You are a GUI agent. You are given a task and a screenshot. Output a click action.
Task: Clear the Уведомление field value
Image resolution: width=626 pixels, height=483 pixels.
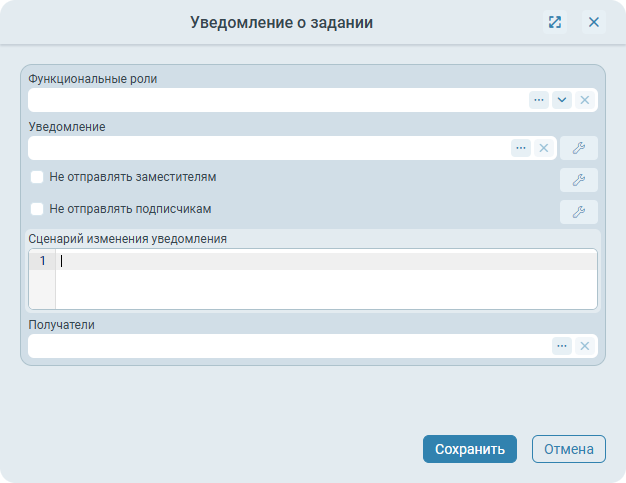click(544, 148)
